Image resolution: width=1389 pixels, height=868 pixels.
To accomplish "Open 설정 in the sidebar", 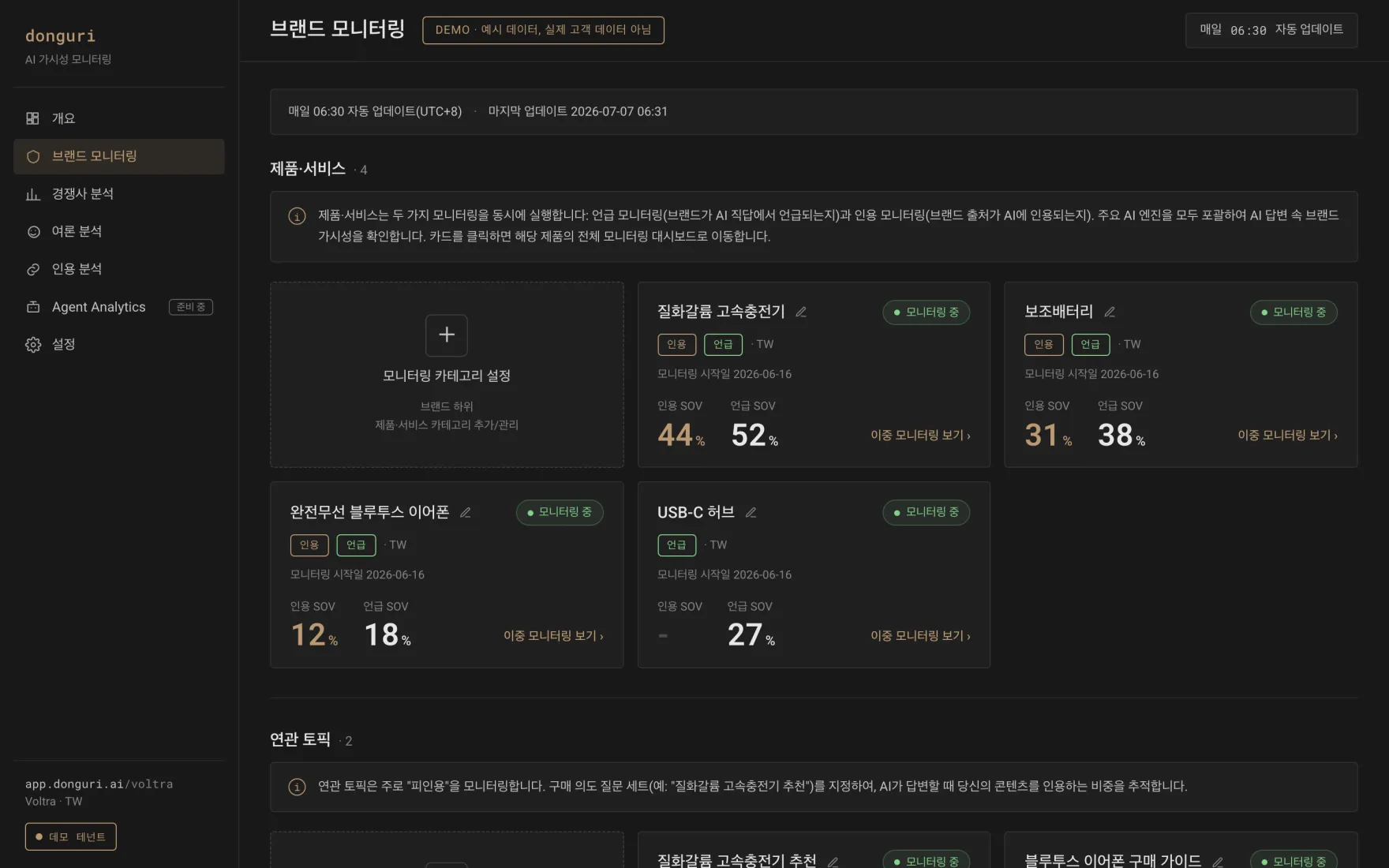I will click(x=118, y=345).
